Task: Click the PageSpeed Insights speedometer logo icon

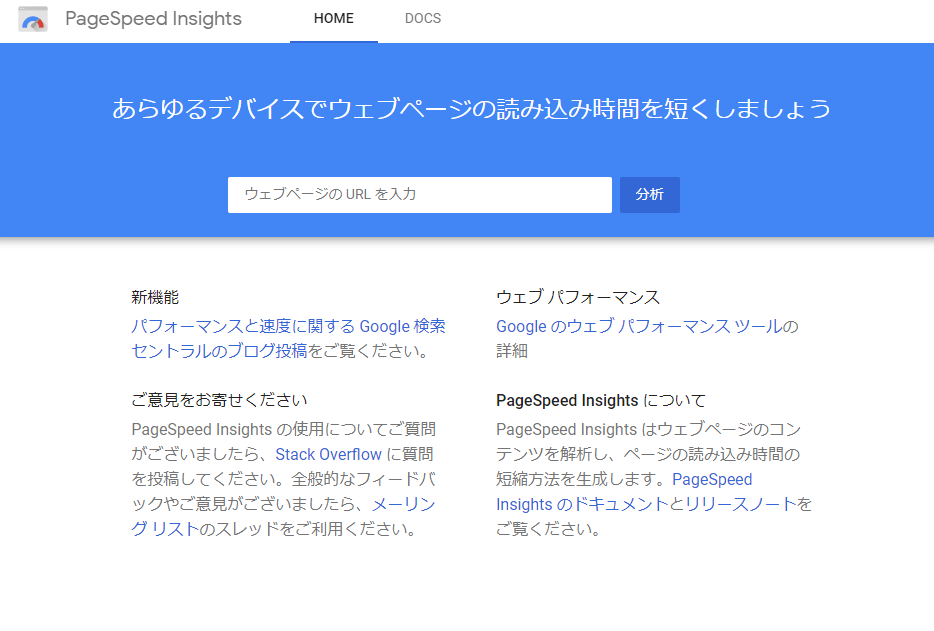Action: (33, 19)
